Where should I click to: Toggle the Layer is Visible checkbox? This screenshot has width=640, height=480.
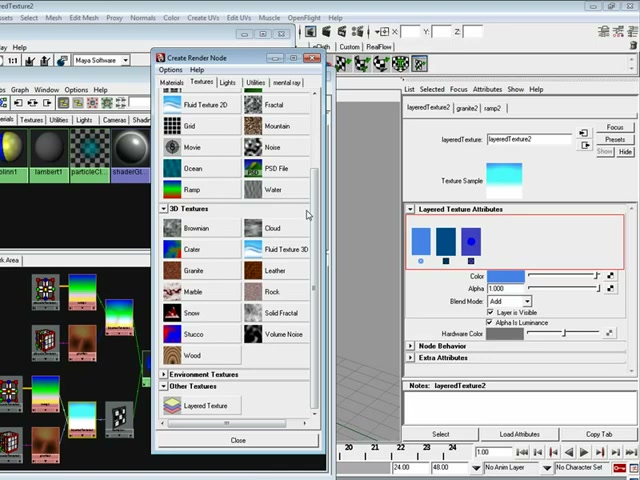(490, 312)
